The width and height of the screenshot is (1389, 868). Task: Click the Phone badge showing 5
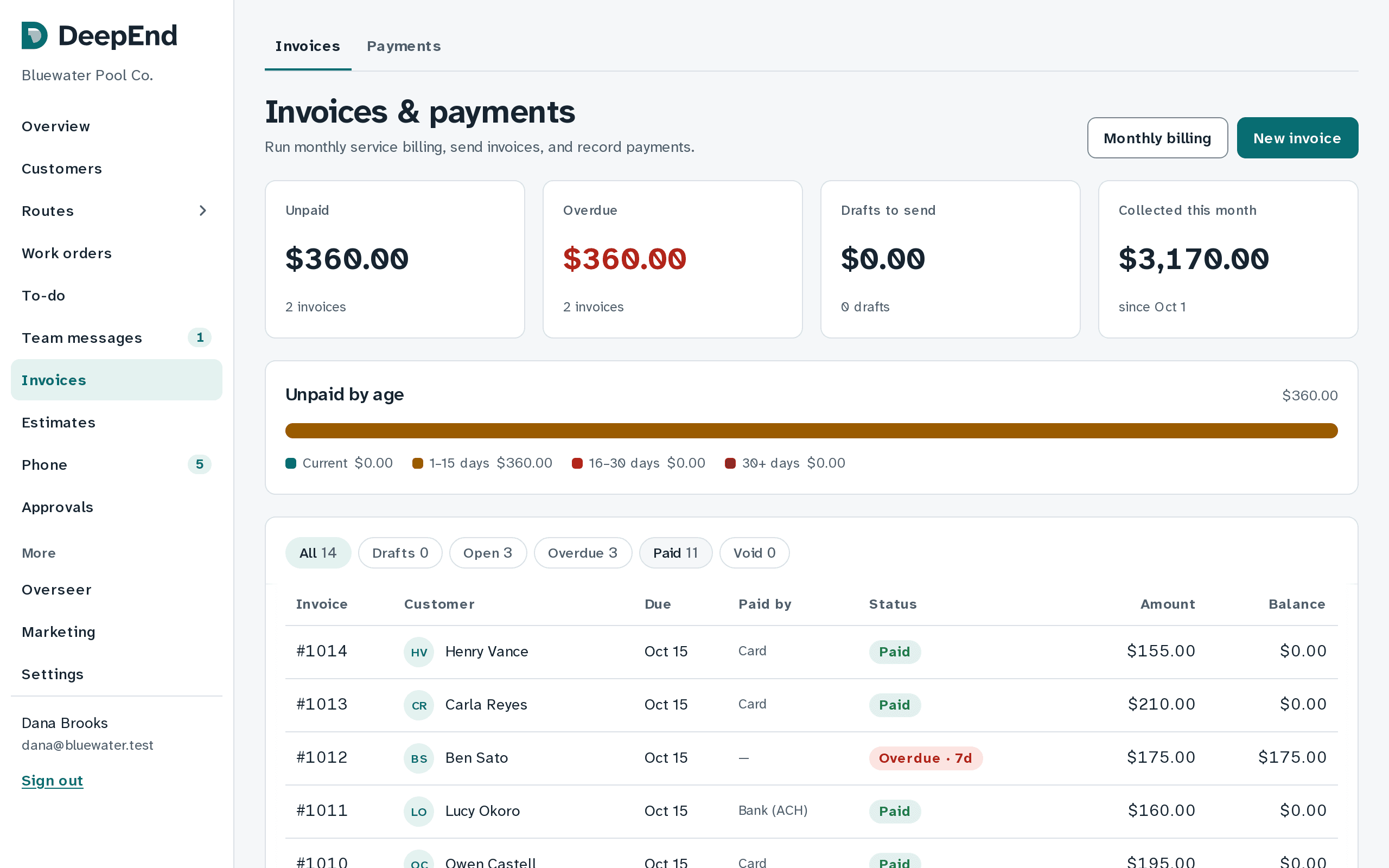coord(200,464)
